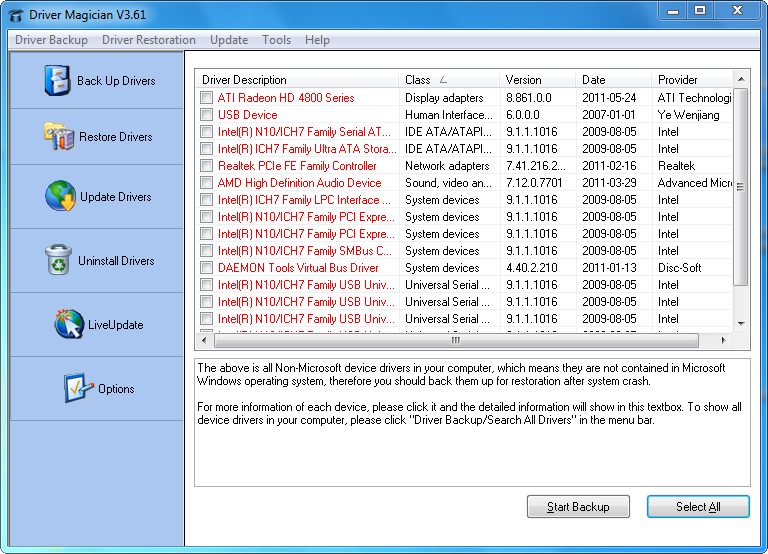The width and height of the screenshot is (768, 554).
Task: Click the 2011-03-29 date cell
Action: click(x=609, y=183)
